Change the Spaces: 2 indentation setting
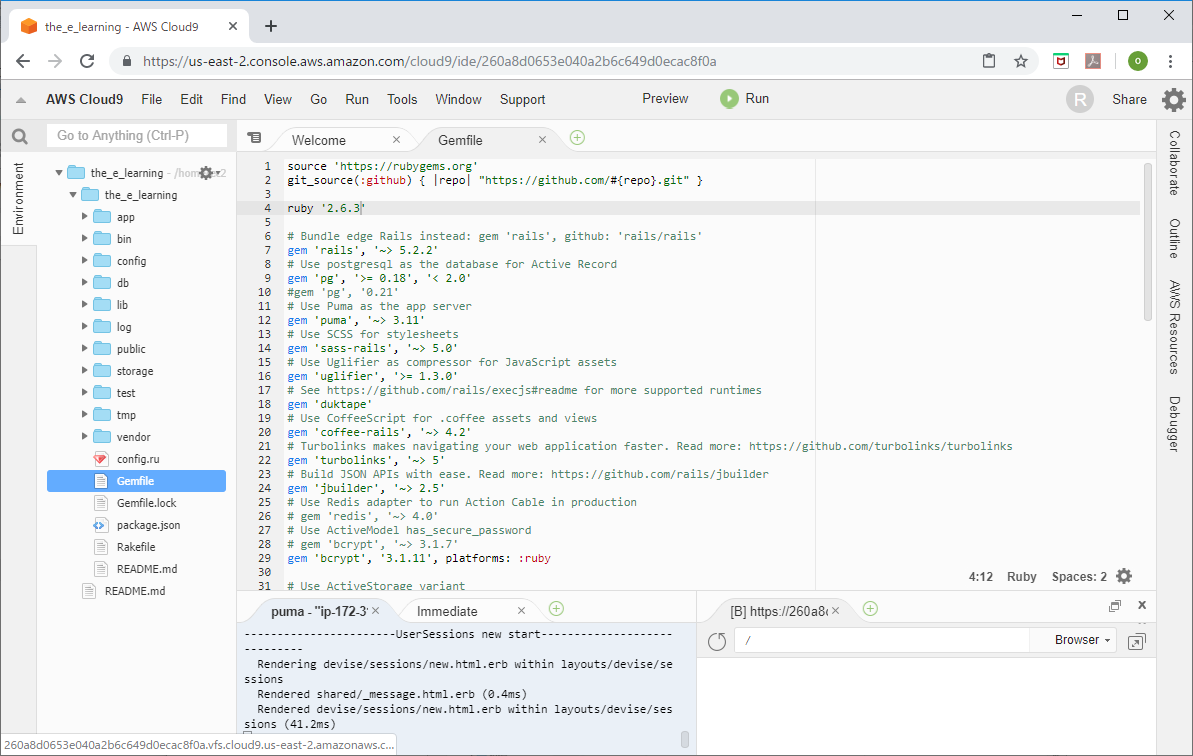Viewport: 1193px width, 756px height. [x=1079, y=577]
